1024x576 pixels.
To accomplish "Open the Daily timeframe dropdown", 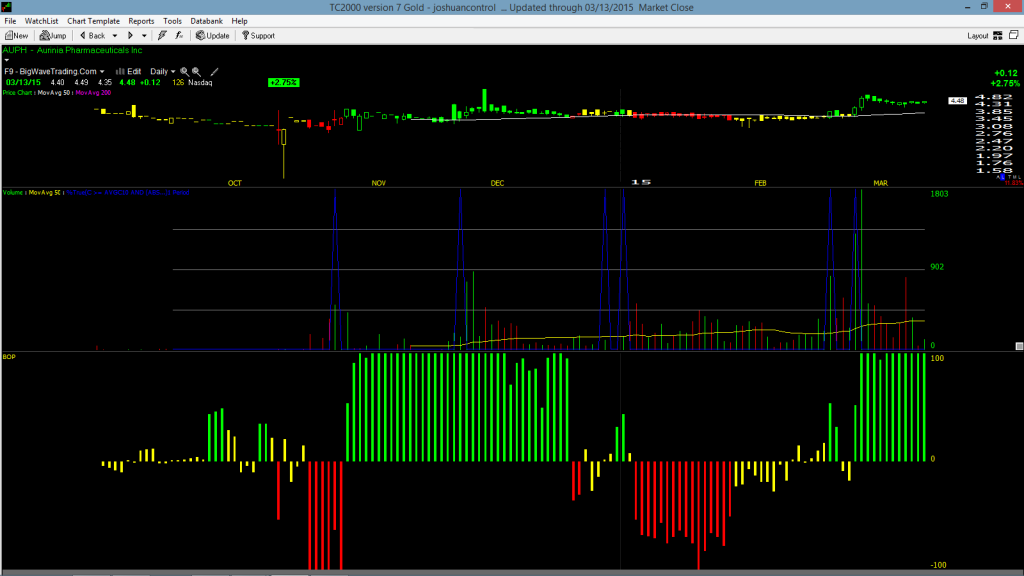I will (x=163, y=72).
